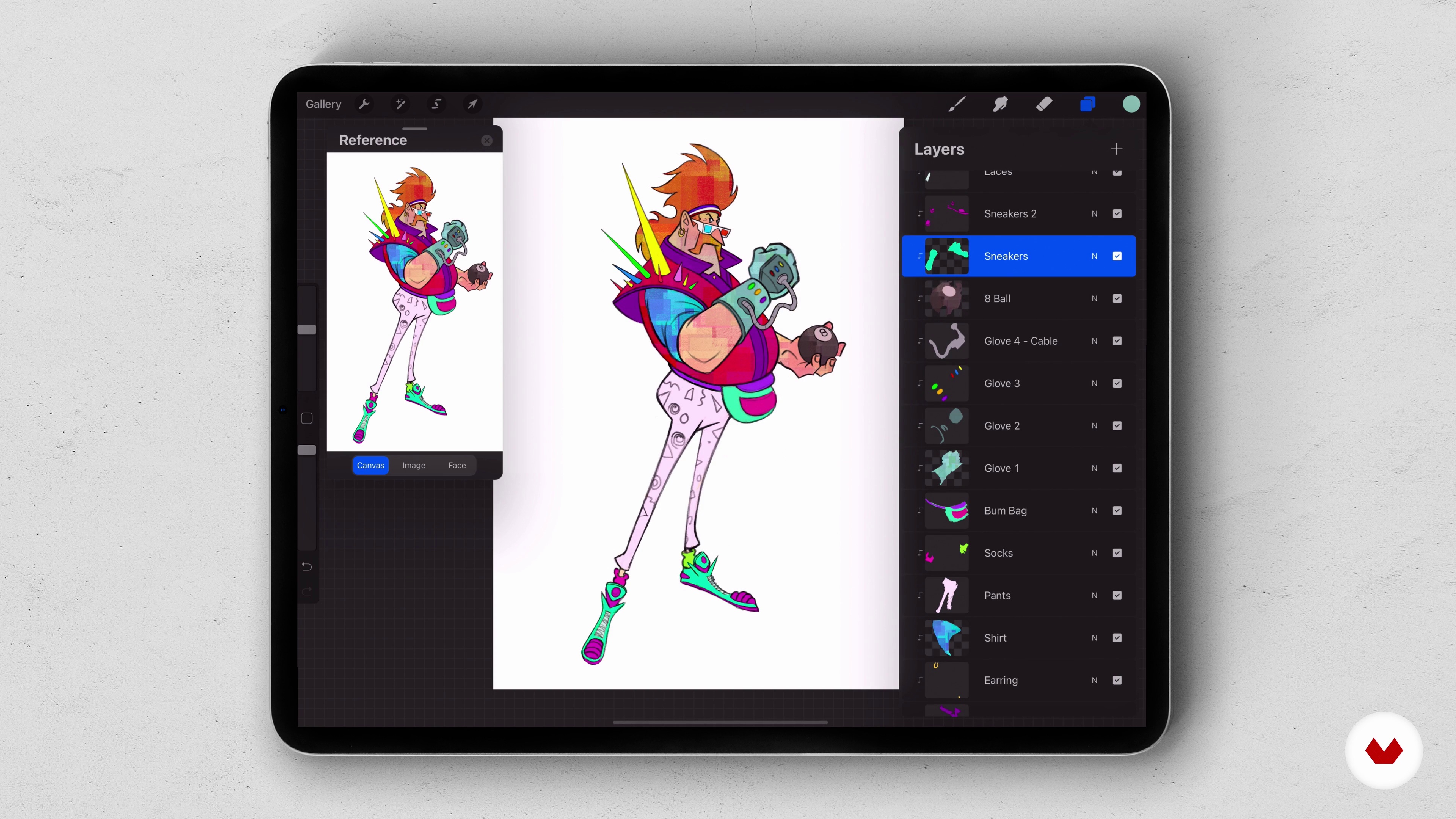Close the Reference panel
1456x819 pixels.
[486, 141]
